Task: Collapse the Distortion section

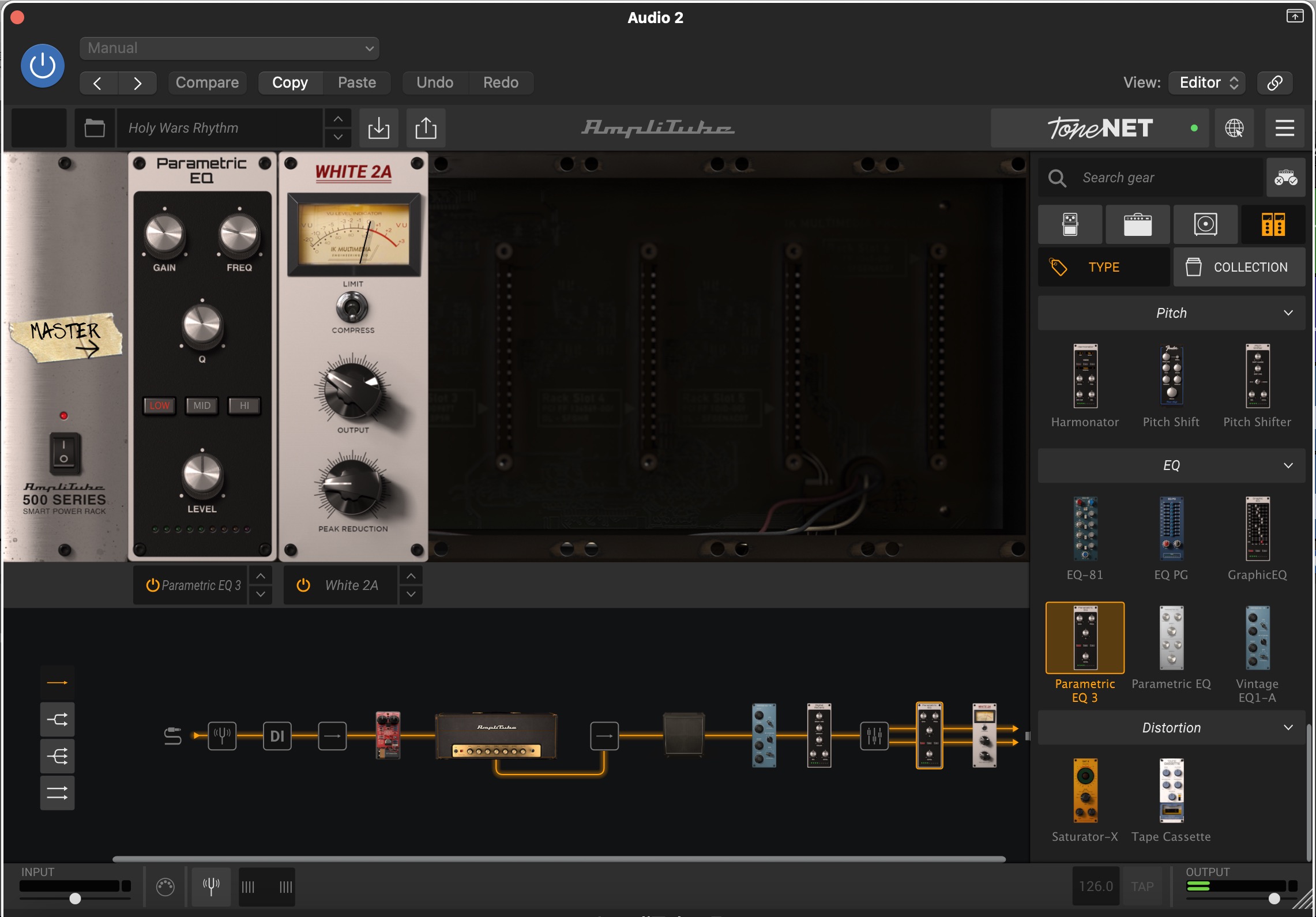Action: (x=1171, y=728)
